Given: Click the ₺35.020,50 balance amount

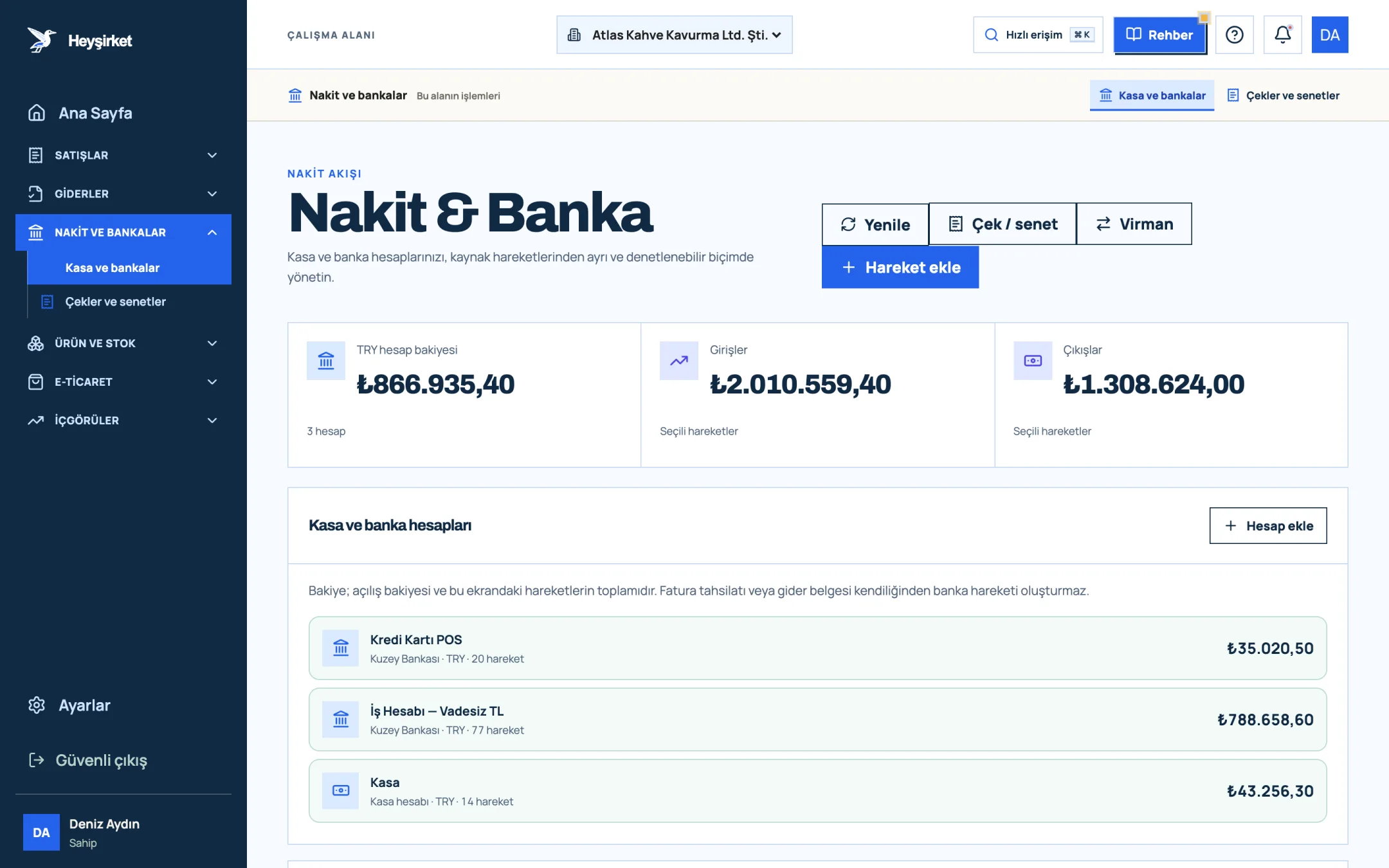Looking at the screenshot, I should click(x=1270, y=648).
